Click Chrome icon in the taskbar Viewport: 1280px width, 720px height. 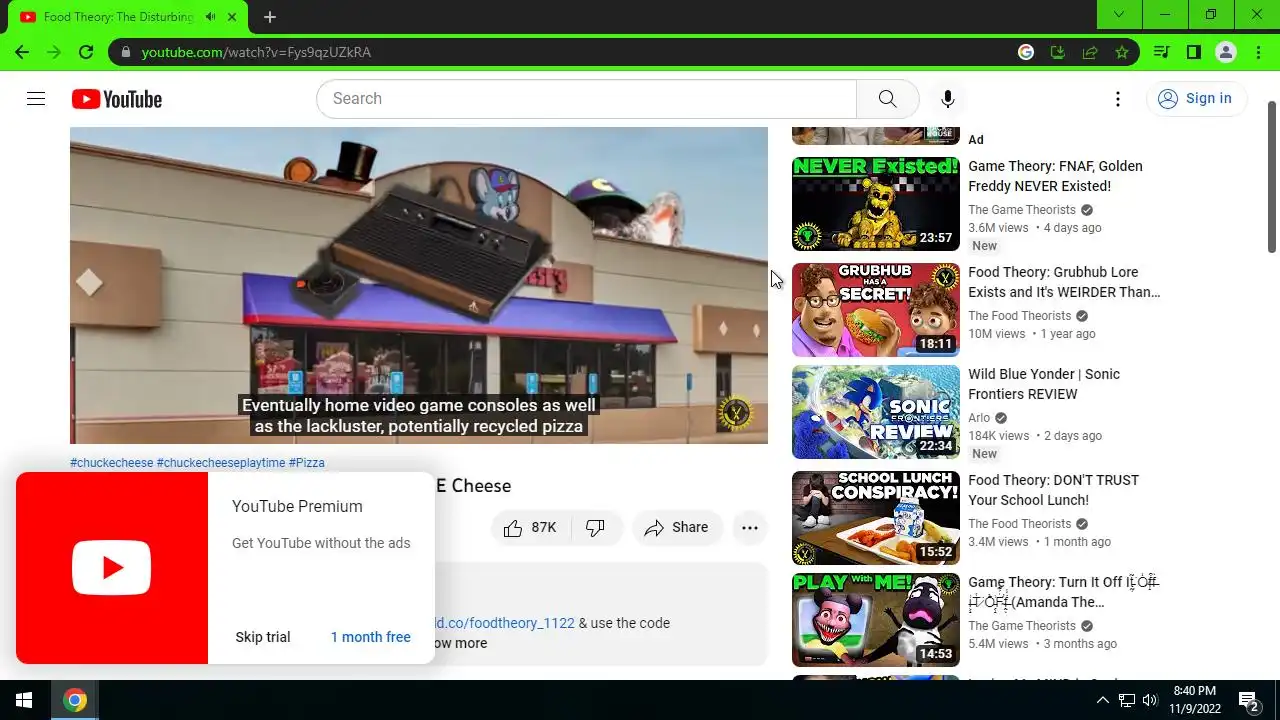tap(74, 700)
